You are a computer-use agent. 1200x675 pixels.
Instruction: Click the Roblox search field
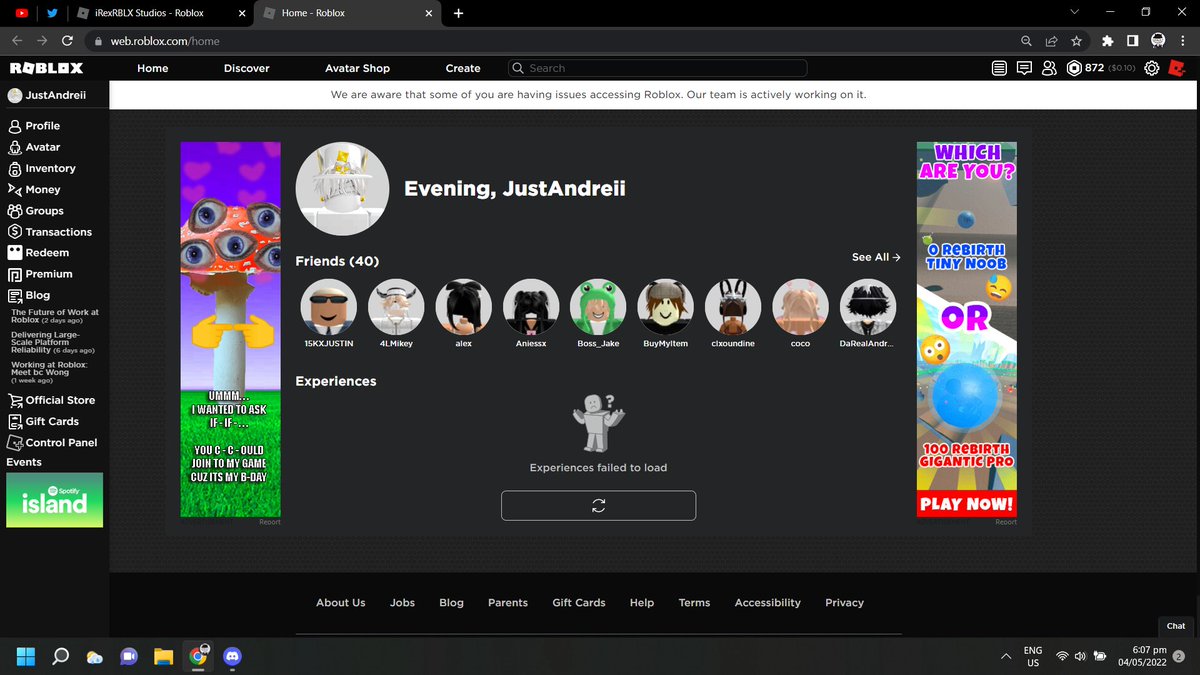tap(657, 68)
